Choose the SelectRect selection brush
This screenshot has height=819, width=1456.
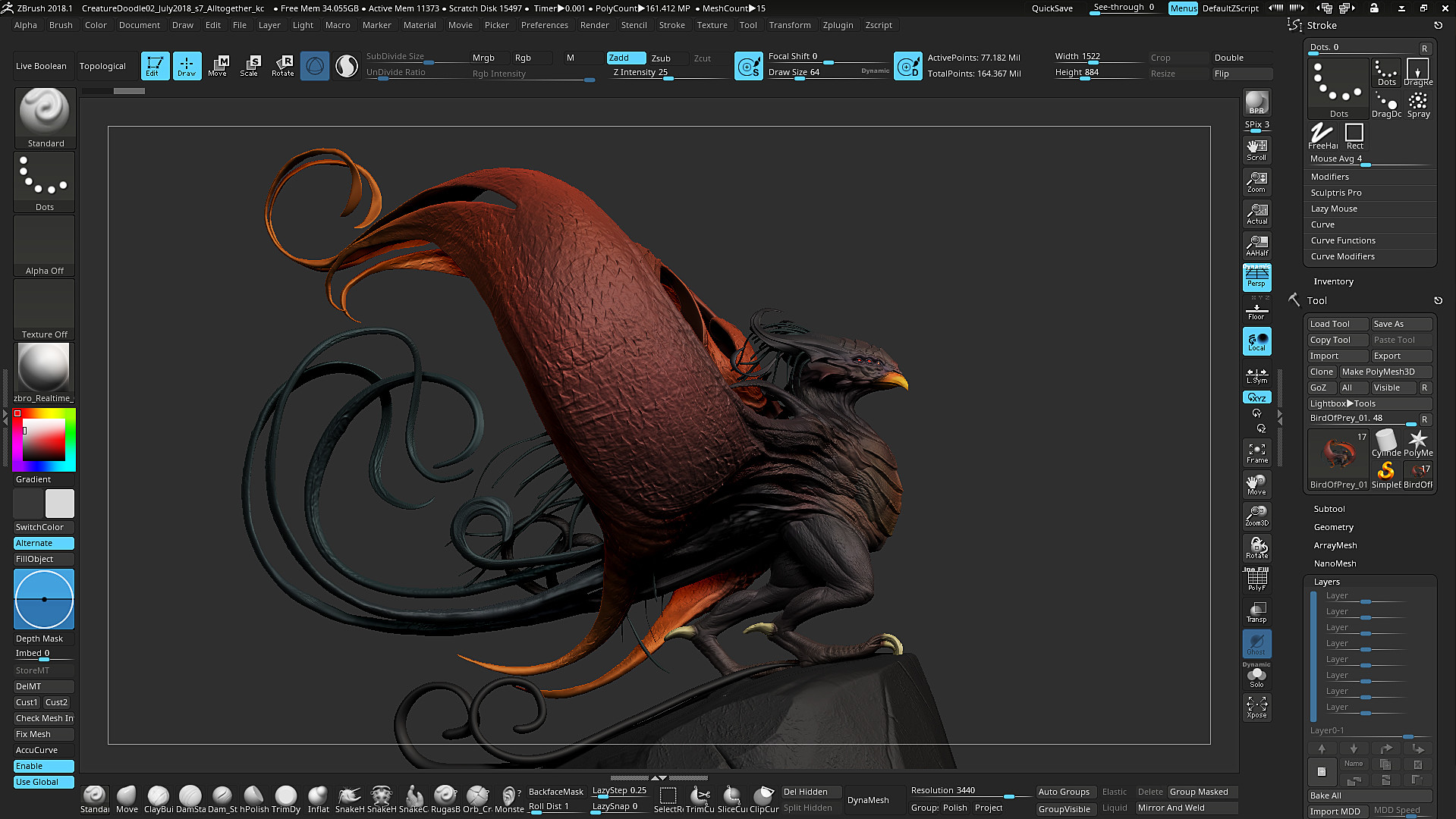[668, 799]
